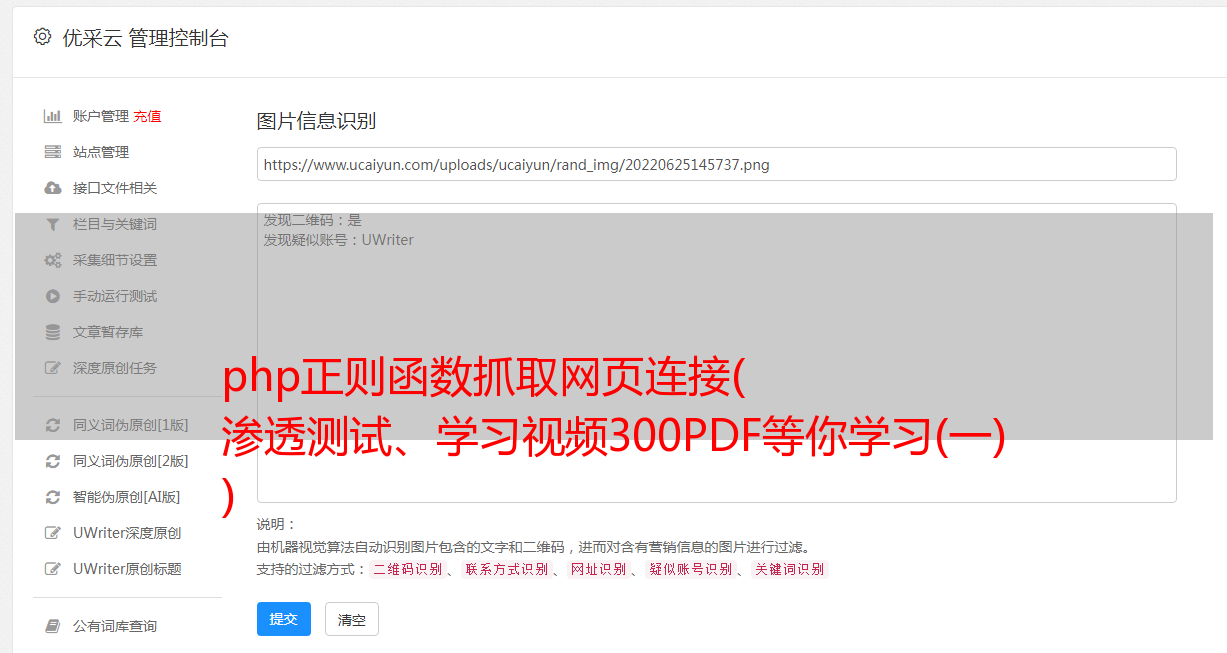The width and height of the screenshot is (1227, 653).
Task: Click the edit icon for 深度原创任务
Action: 53,368
